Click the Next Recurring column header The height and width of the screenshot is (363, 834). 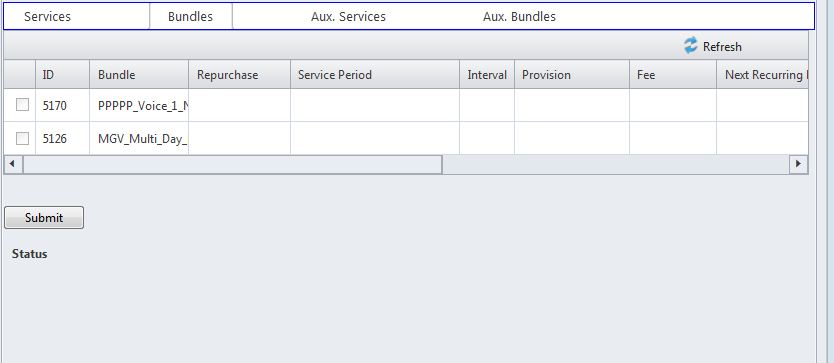762,75
